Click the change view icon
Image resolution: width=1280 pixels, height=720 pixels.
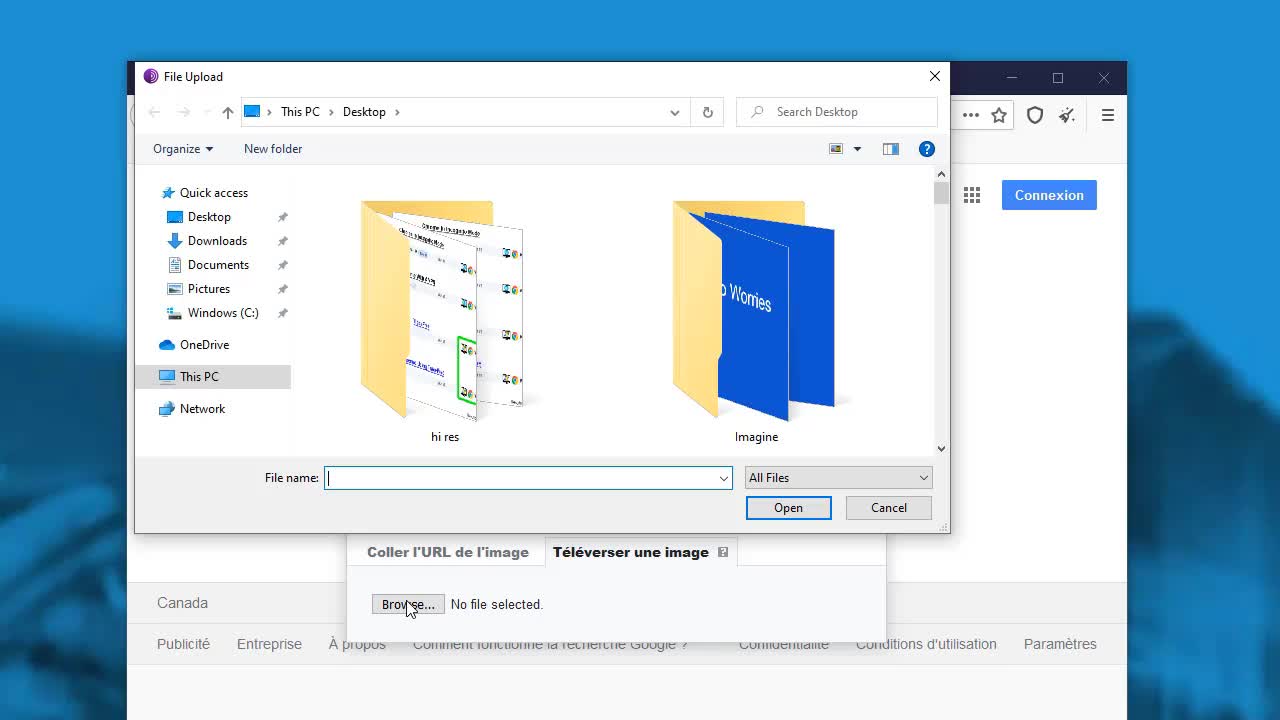click(x=836, y=149)
